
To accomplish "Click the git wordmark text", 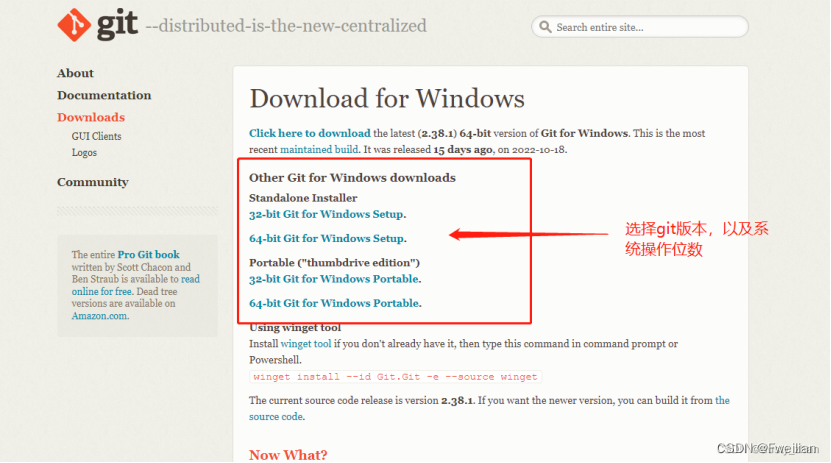I will click(x=117, y=24).
